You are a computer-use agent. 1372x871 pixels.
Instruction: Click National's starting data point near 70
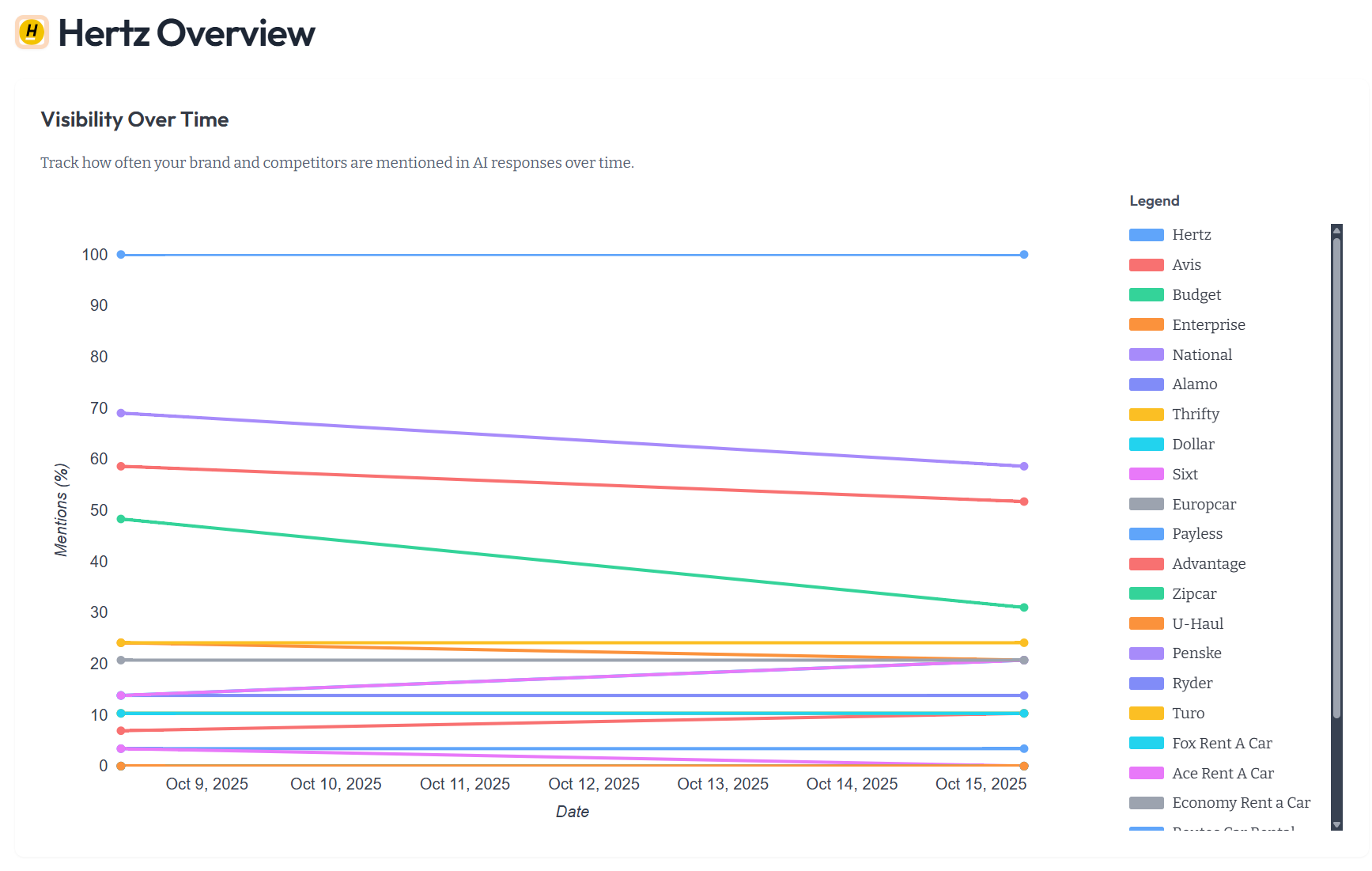pos(121,413)
